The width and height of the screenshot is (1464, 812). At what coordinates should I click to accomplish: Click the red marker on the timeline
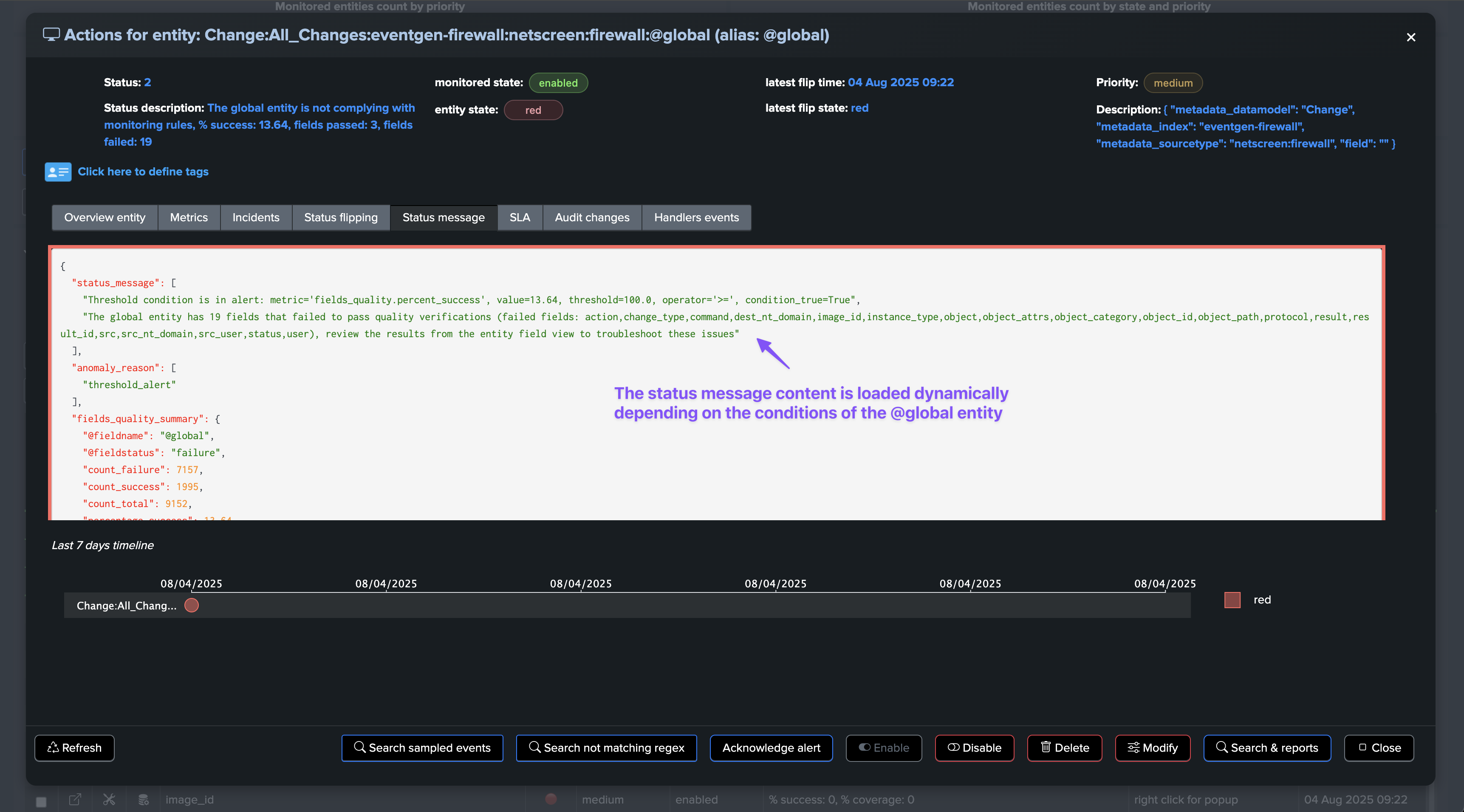tap(192, 606)
